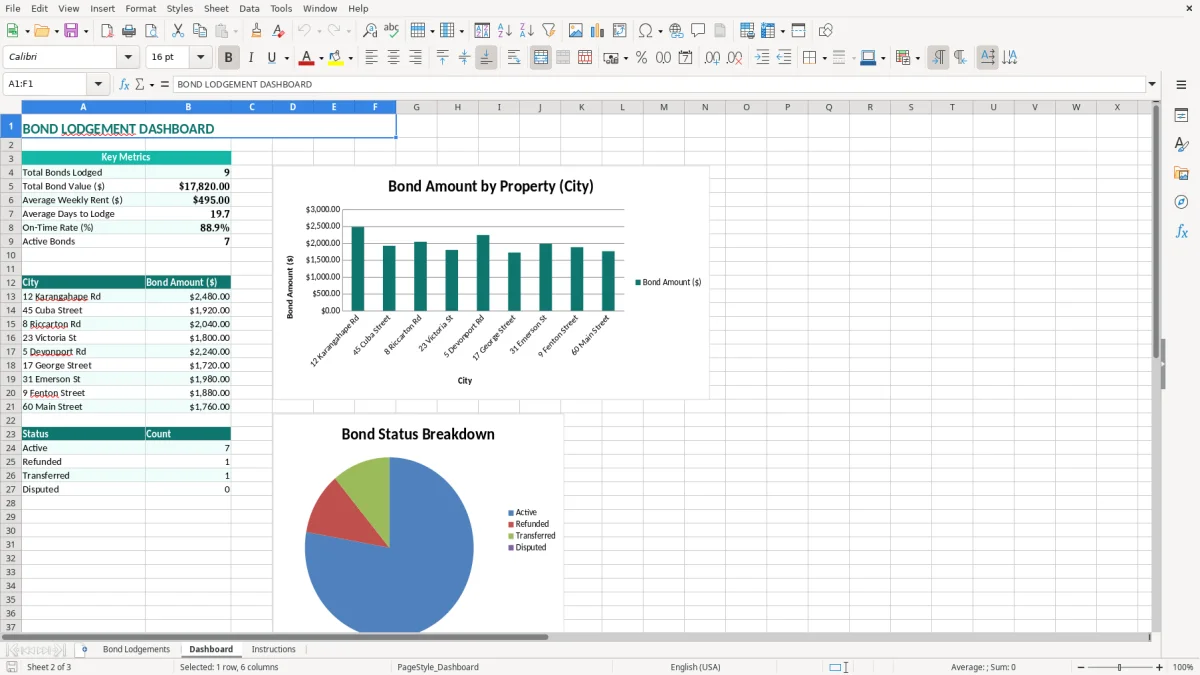The width and height of the screenshot is (1200, 675).
Task: Toggle Center Horizontally alignment
Action: (393, 58)
